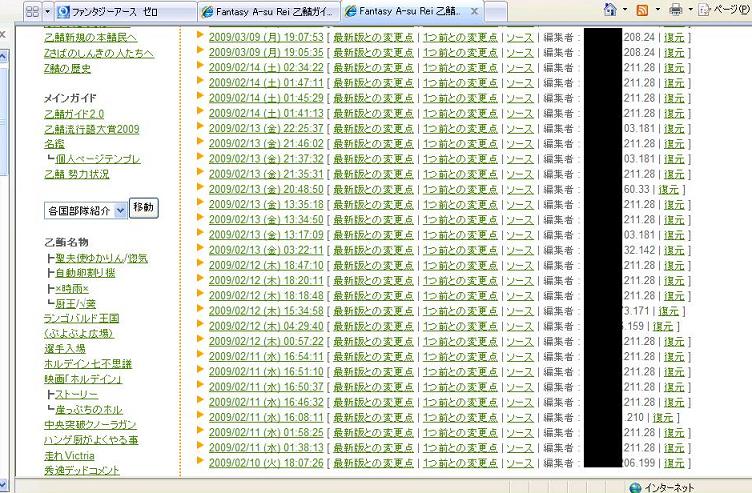Screen dimensions: 752x493
Task: Click the left panel scrollbar up arrow
Action: tap(3, 57)
